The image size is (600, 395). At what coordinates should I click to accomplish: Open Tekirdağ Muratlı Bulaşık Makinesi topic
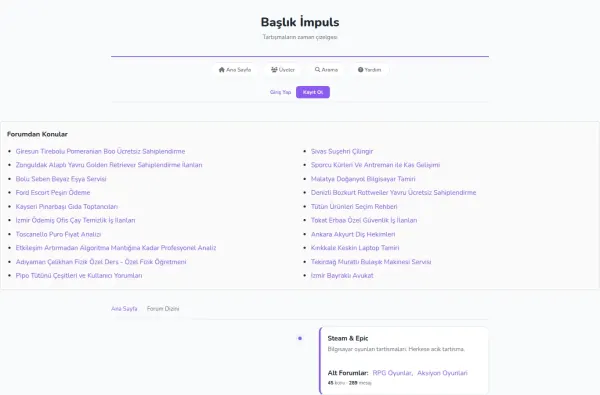tap(371, 262)
